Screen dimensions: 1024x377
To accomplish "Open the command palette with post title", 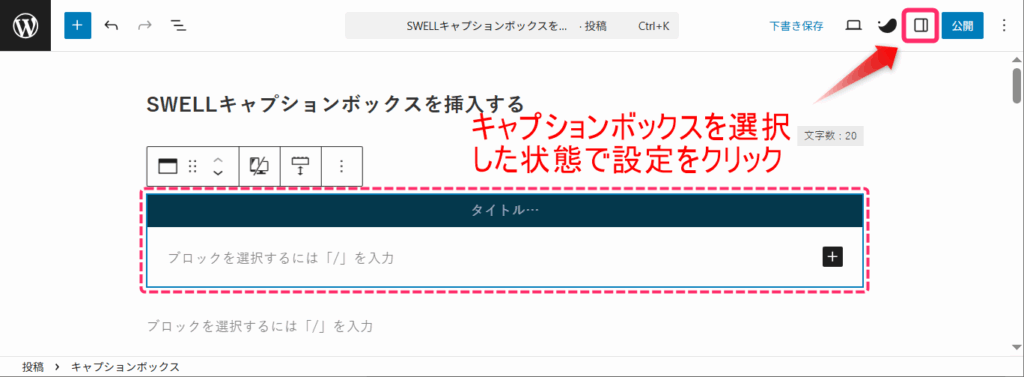I will pos(511,26).
